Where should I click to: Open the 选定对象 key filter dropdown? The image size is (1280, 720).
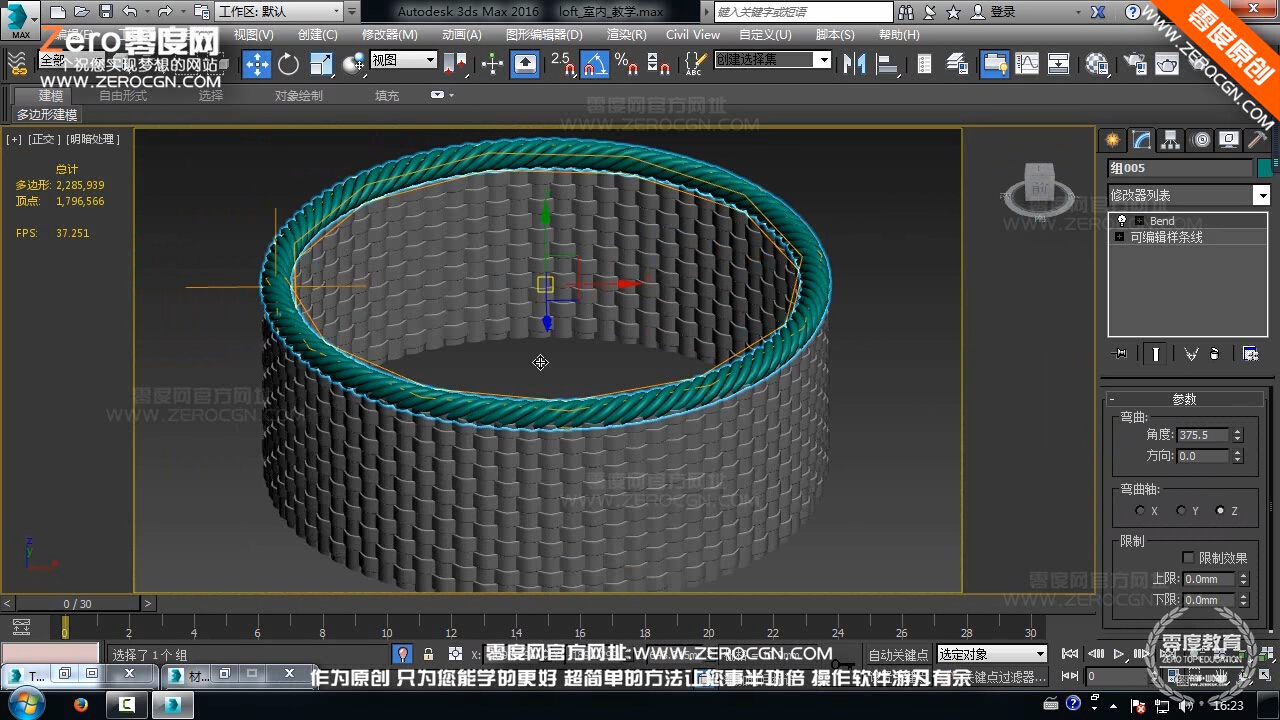click(990, 654)
